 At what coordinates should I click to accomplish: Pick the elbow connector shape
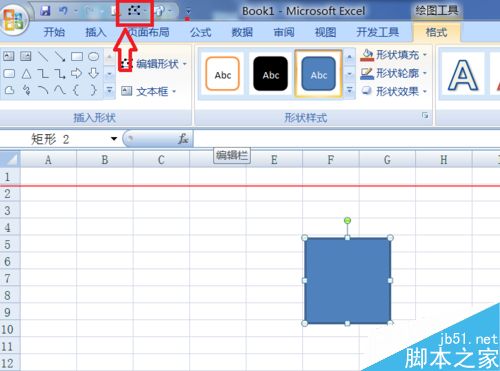click(43, 73)
